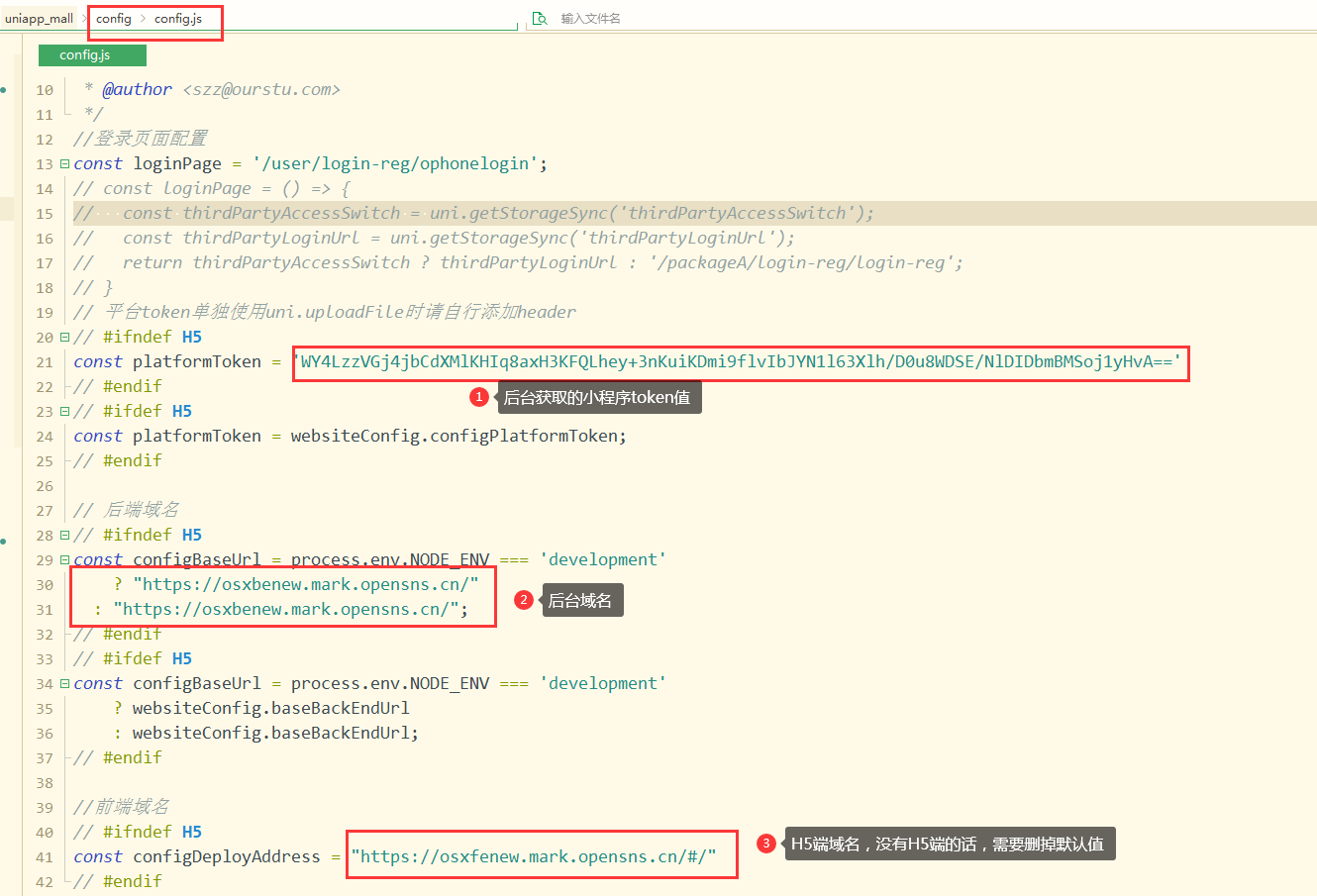Click line number 21 in the gutter
1317x896 pixels.
tap(45, 362)
